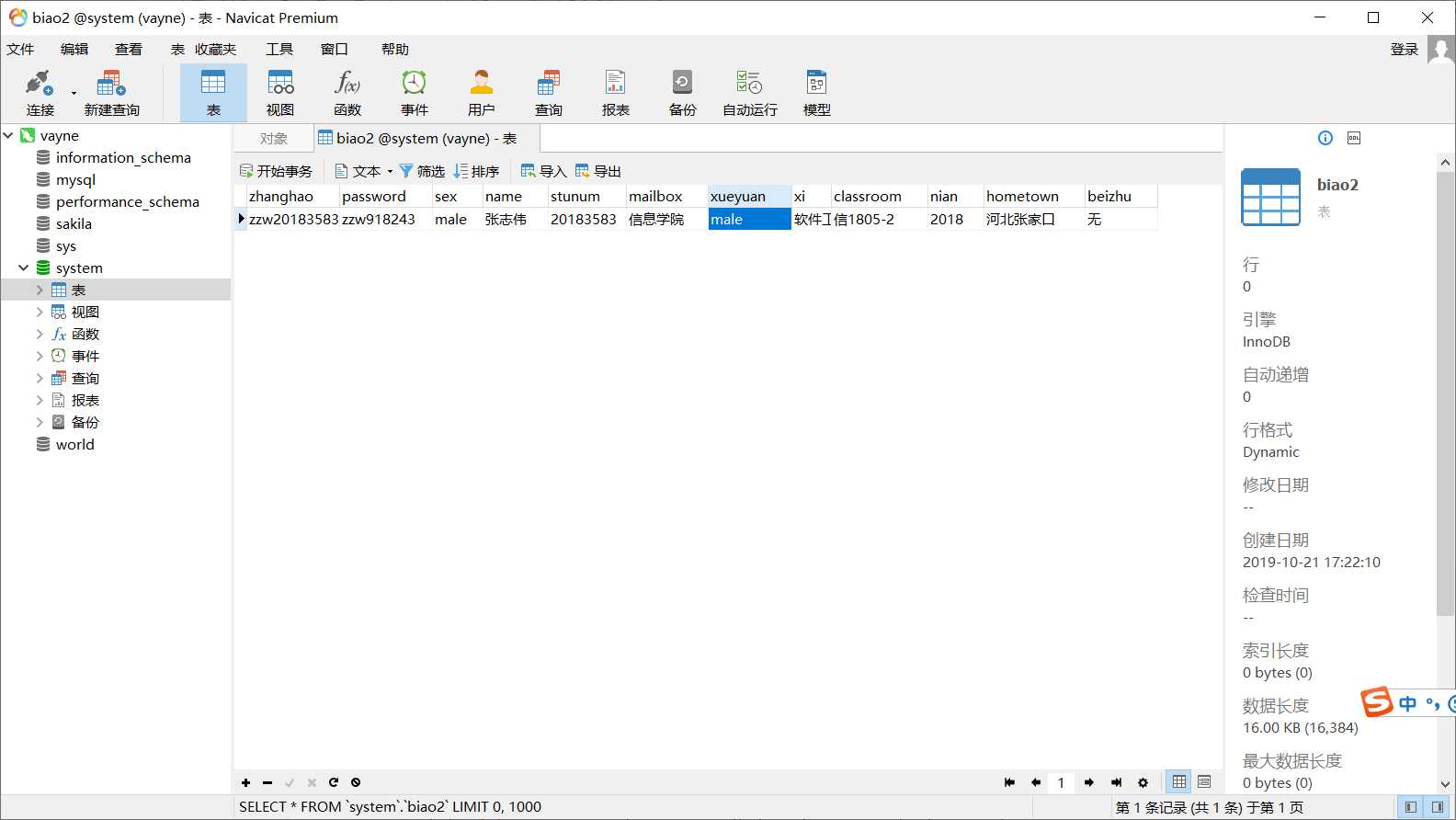Screen dimensions: 1456x820
Task: Open the 查看 menu
Action: [x=129, y=49]
